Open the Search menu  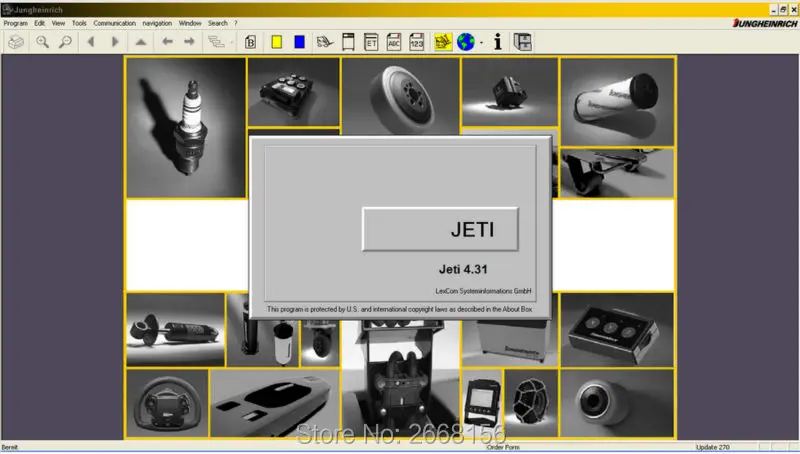click(x=217, y=23)
